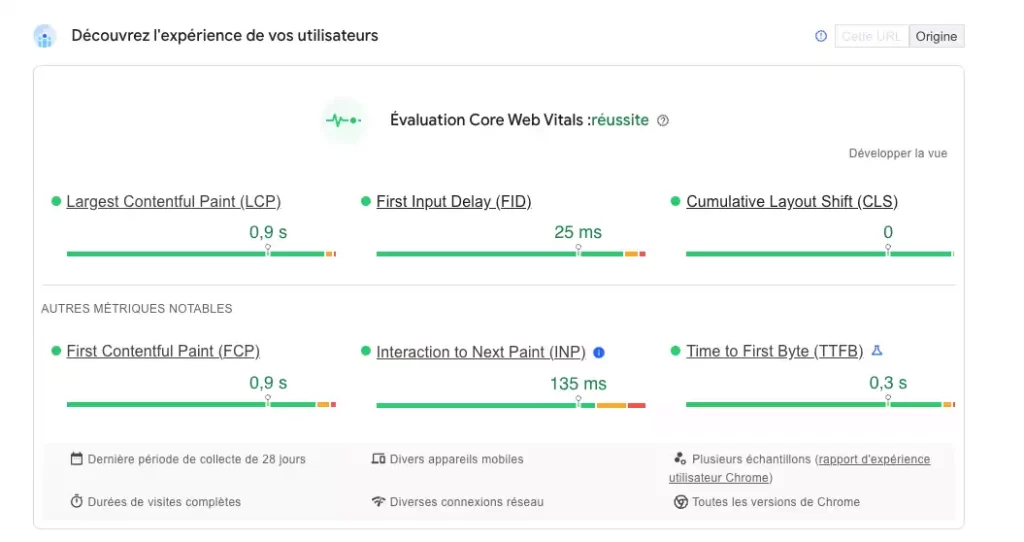Open the Cumulative Layout Shift (CLS) link

792,202
